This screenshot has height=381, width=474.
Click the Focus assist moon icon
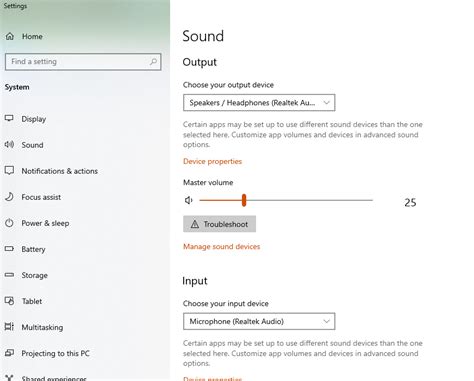coord(9,197)
